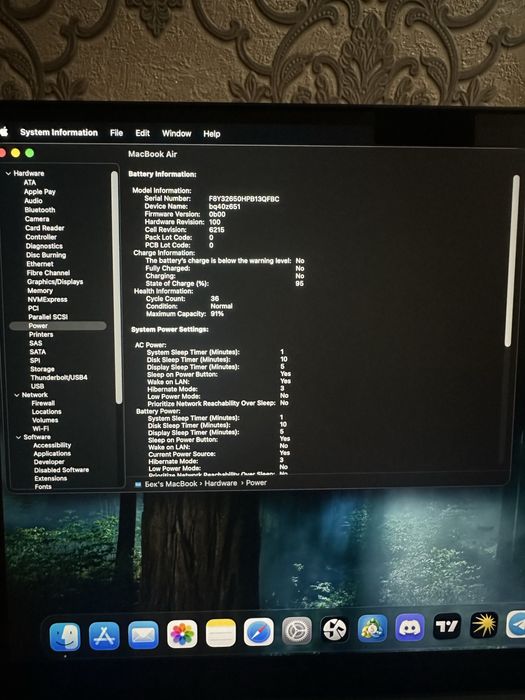Select Firewall under Network
The image size is (525, 700).
pos(43,403)
